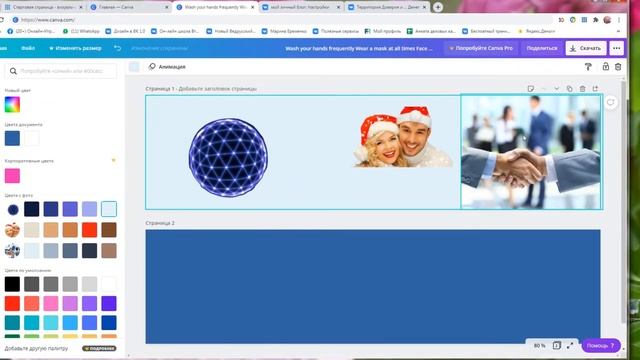
Task: Click the Подробнее badge button
Action: 99,349
